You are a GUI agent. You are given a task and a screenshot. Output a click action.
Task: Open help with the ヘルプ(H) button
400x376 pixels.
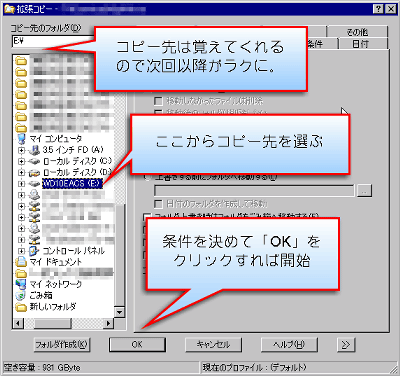coord(289,344)
